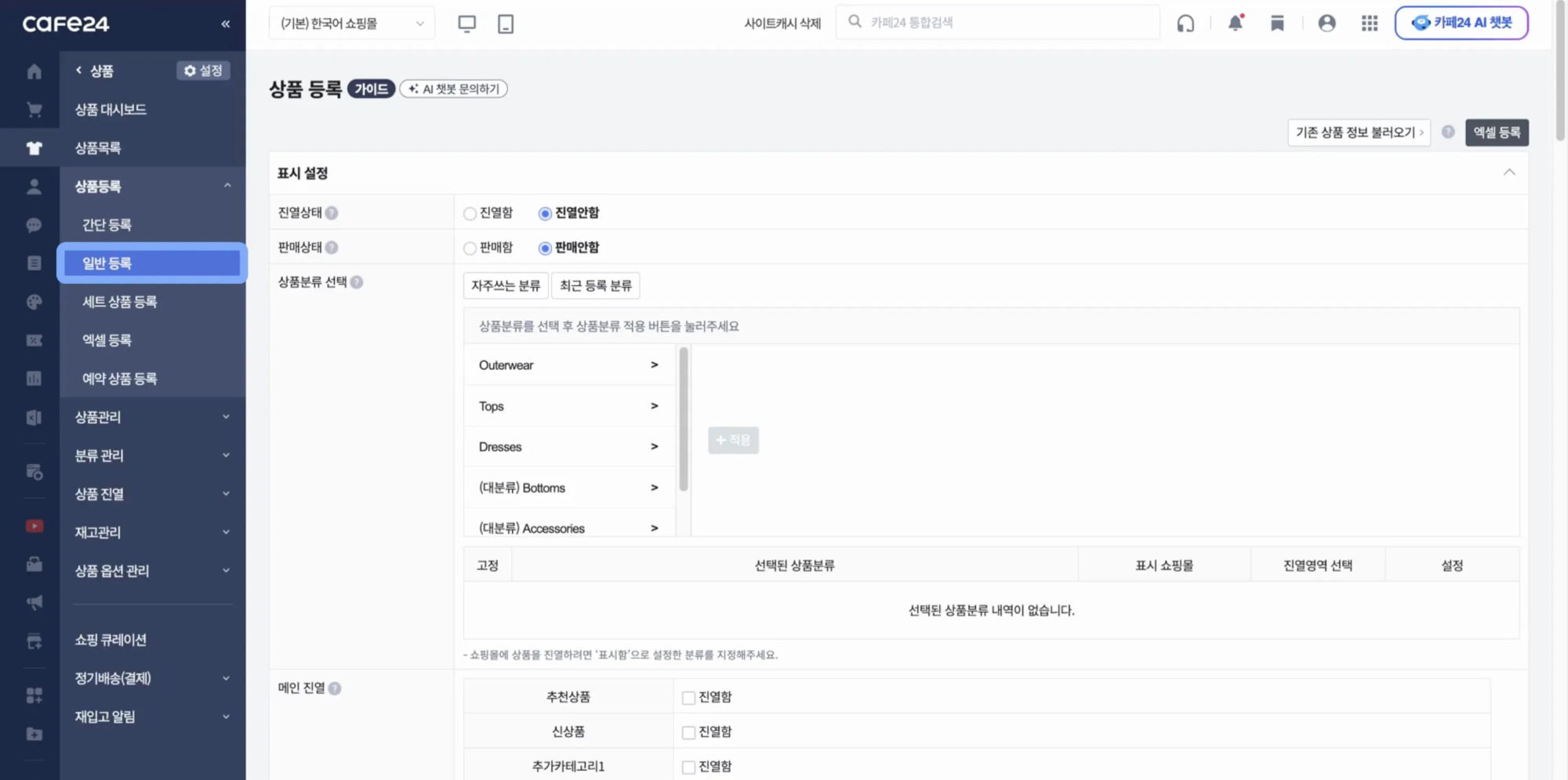Check 진열함 for 신상품
This screenshot has width=1568, height=780.
(688, 731)
